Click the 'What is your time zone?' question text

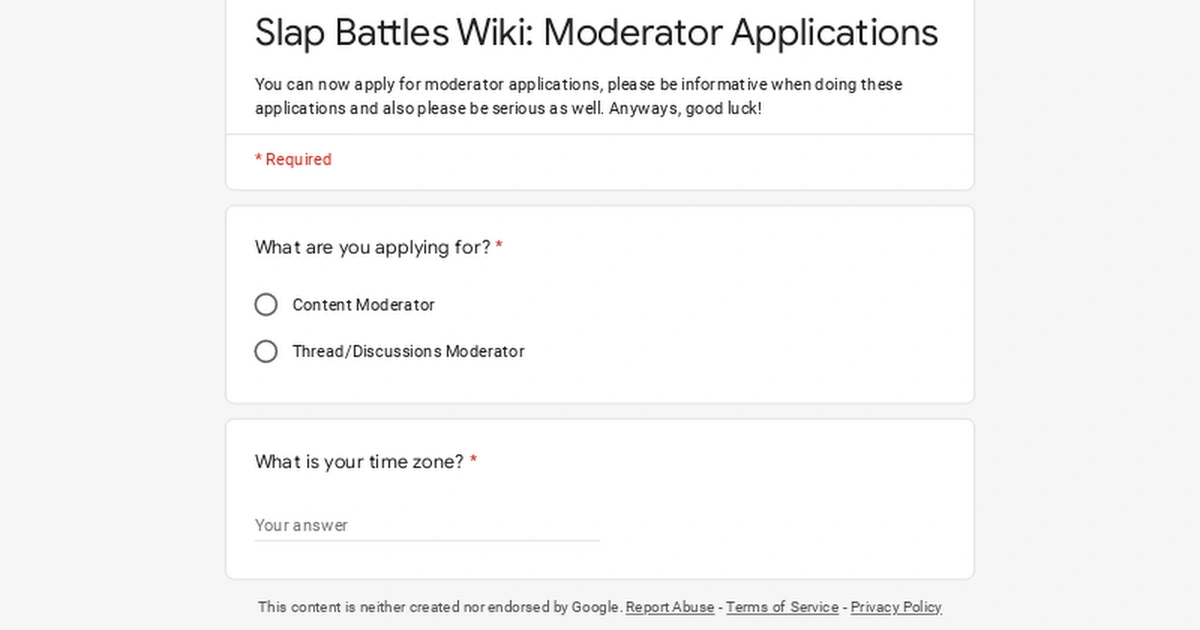coord(357,462)
